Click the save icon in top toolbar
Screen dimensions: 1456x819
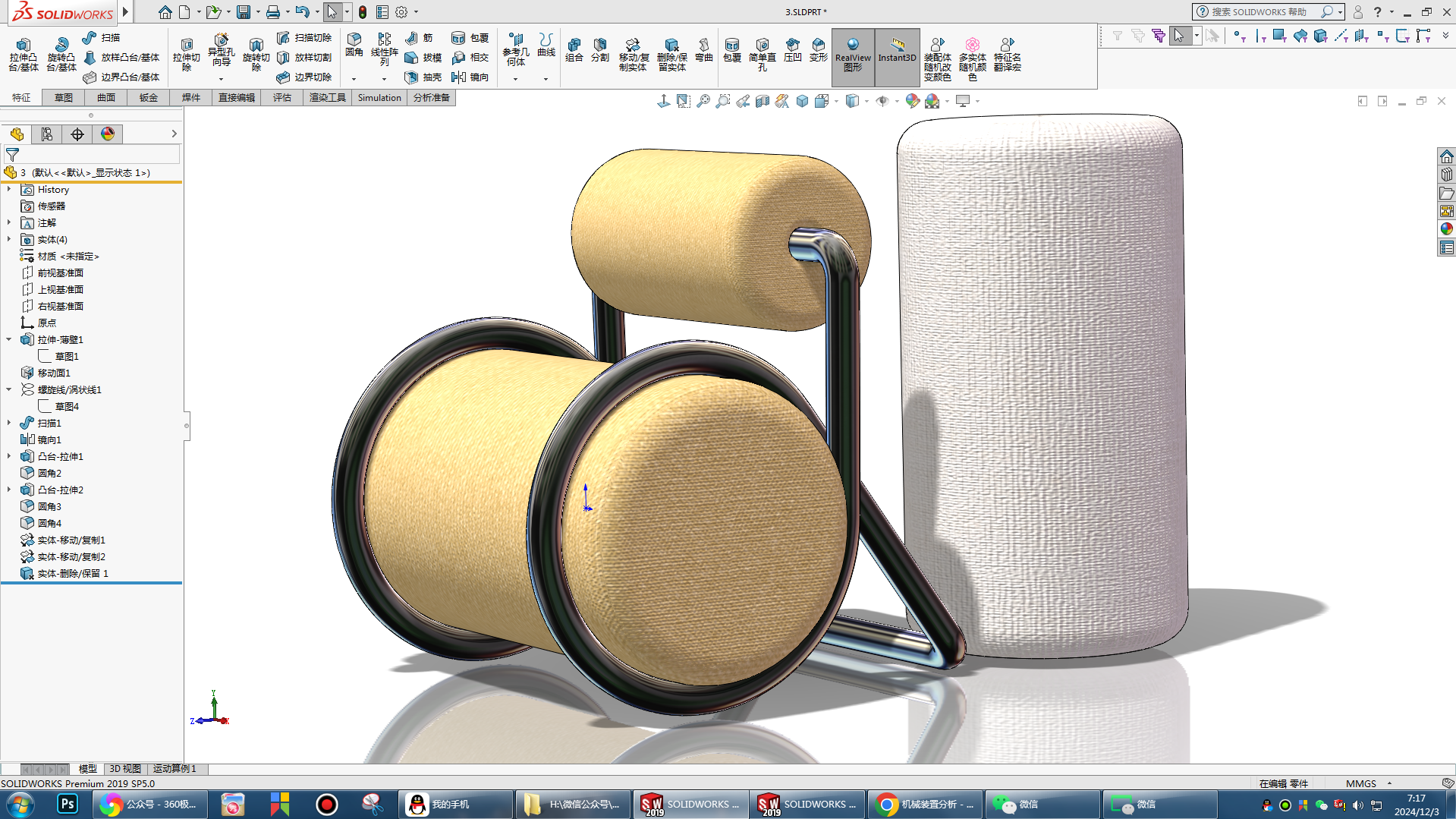244,12
